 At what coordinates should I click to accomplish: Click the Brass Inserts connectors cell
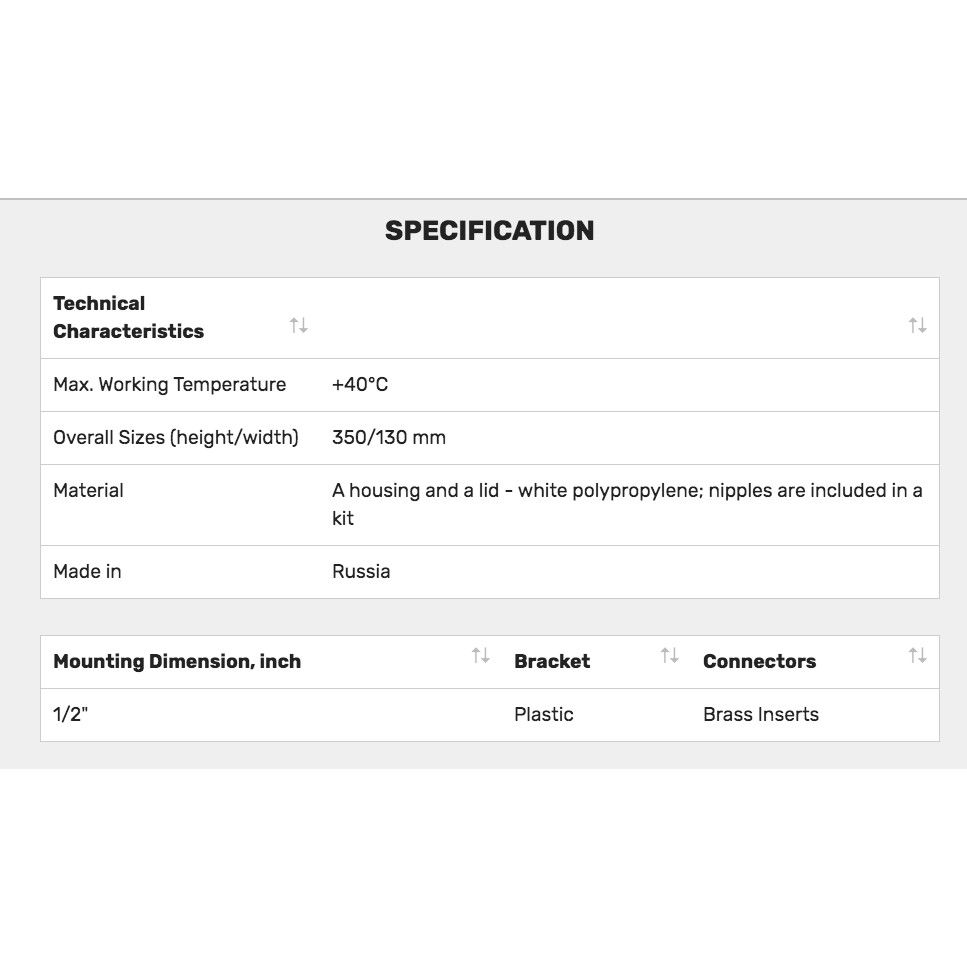[761, 715]
